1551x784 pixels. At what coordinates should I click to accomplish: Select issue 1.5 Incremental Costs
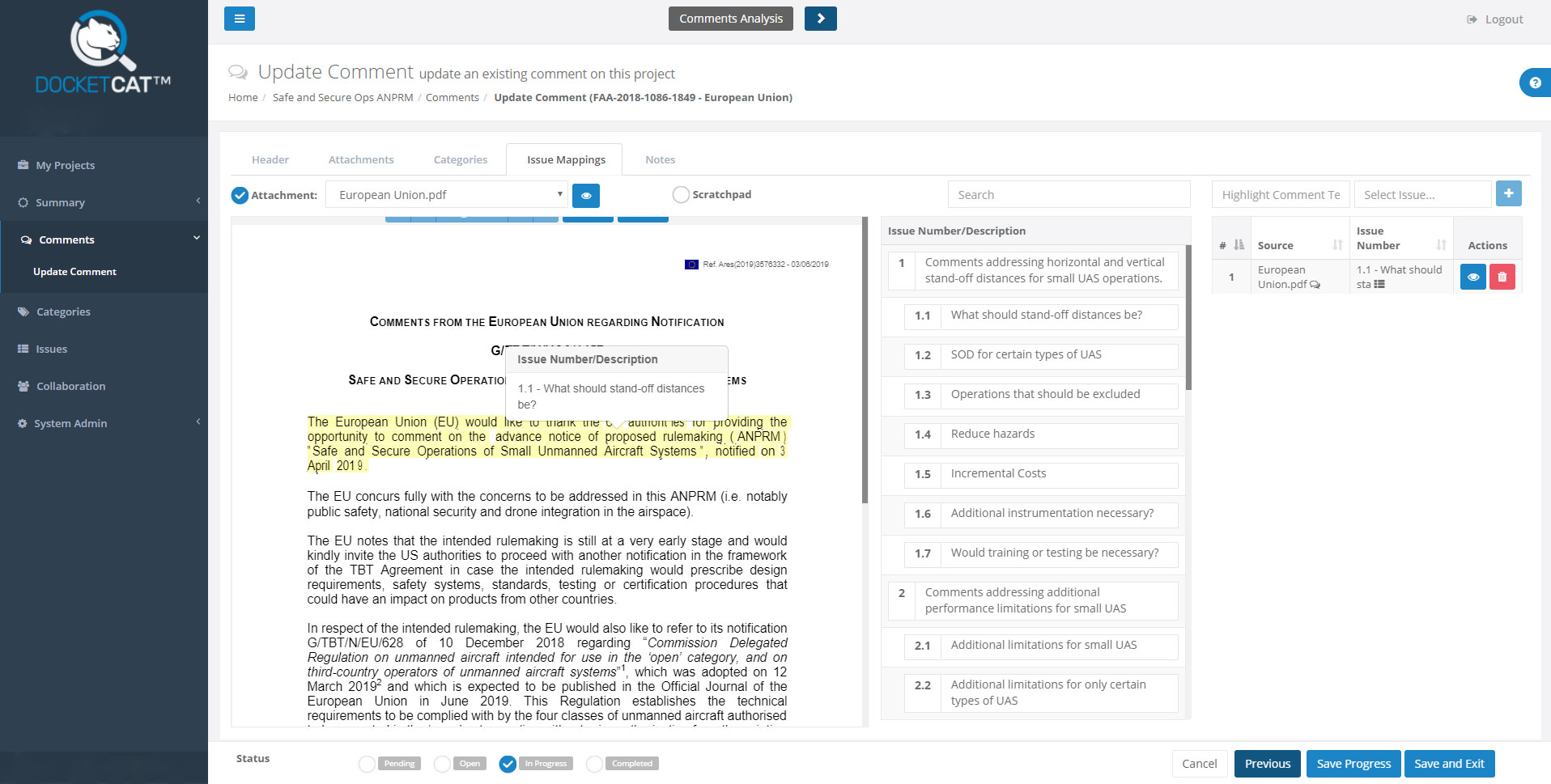click(x=1041, y=474)
